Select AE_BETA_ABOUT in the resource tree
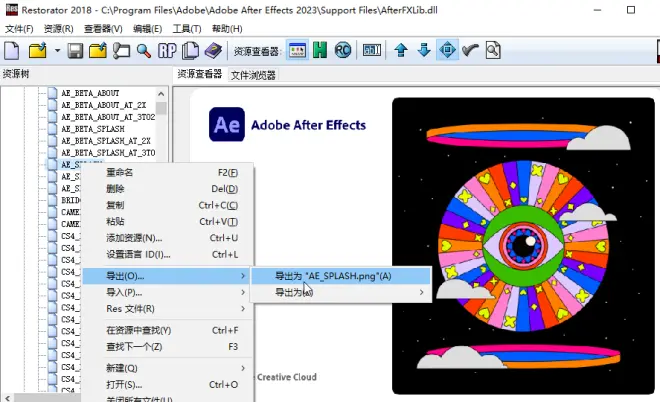 (x=90, y=93)
